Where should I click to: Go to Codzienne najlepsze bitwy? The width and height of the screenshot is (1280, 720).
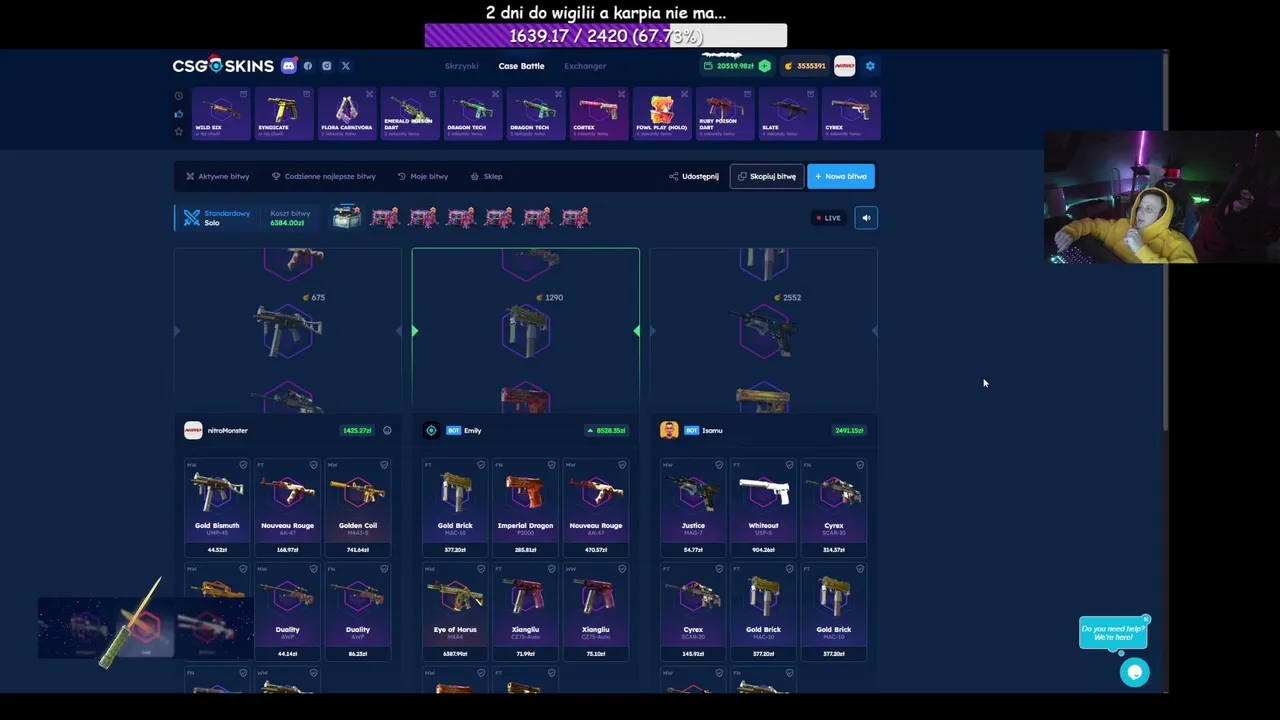[324, 176]
